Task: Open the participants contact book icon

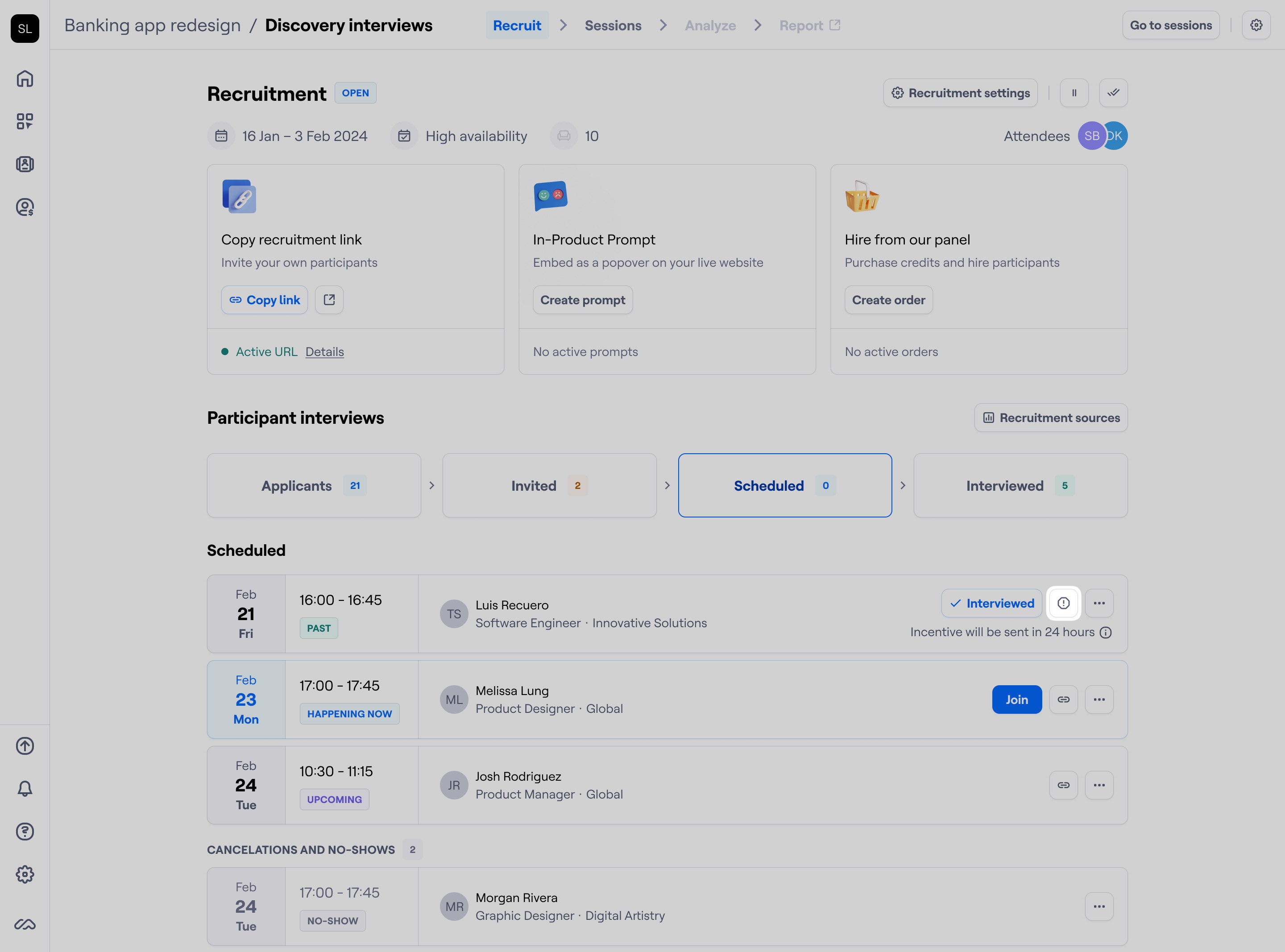Action: click(25, 164)
